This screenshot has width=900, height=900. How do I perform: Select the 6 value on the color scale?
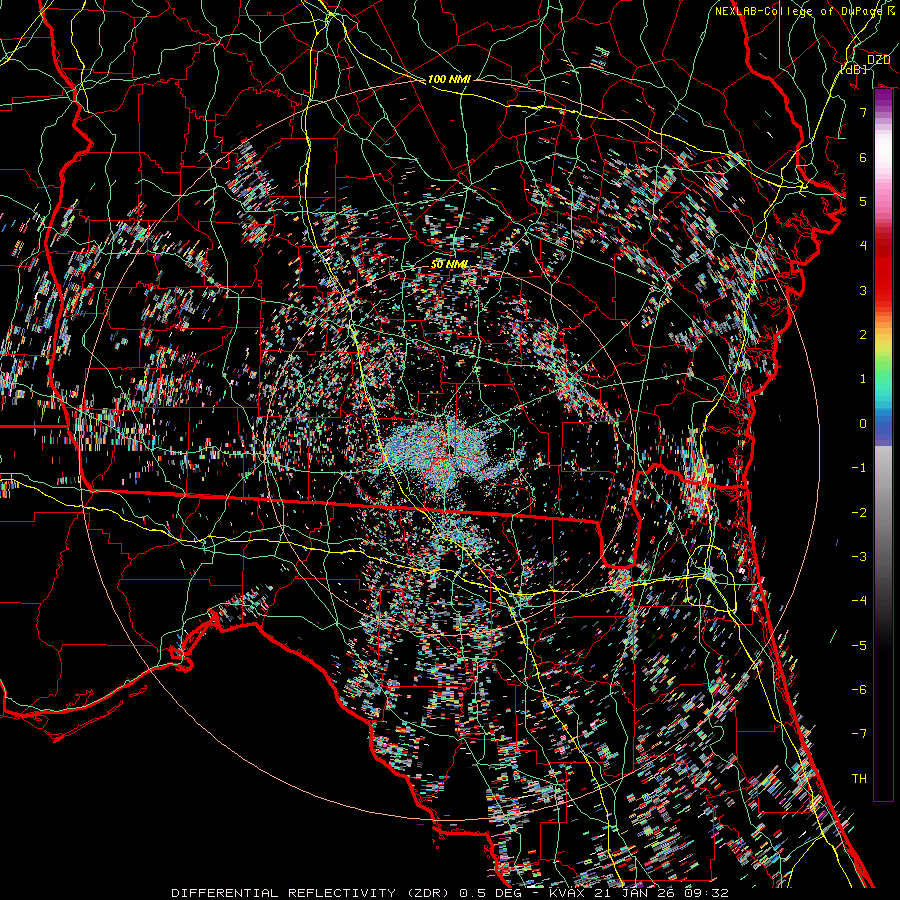pyautogui.click(x=863, y=157)
